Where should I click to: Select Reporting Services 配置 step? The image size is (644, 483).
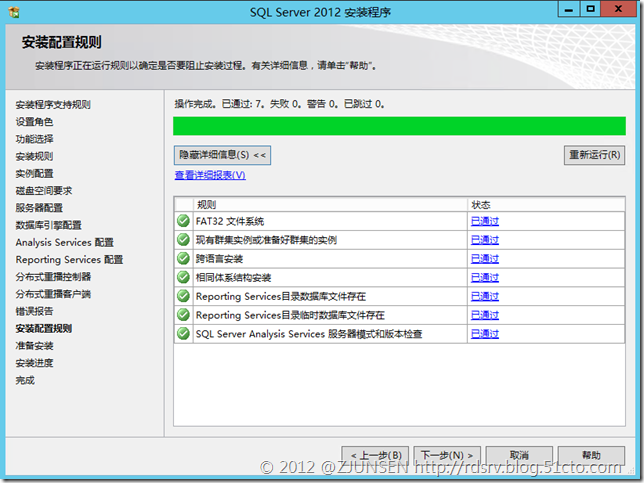tap(69, 260)
